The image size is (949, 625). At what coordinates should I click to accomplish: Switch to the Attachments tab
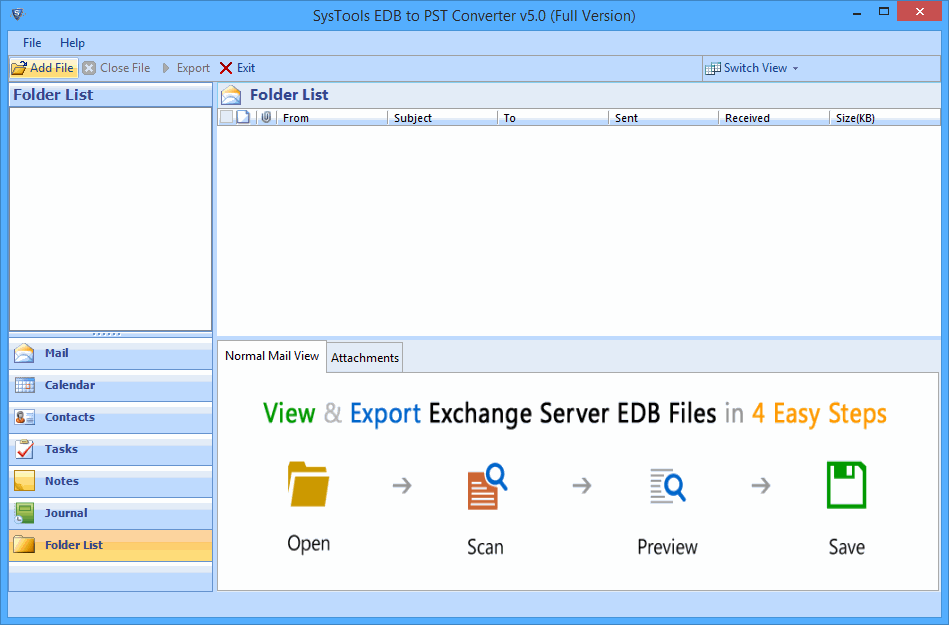[x=365, y=358]
